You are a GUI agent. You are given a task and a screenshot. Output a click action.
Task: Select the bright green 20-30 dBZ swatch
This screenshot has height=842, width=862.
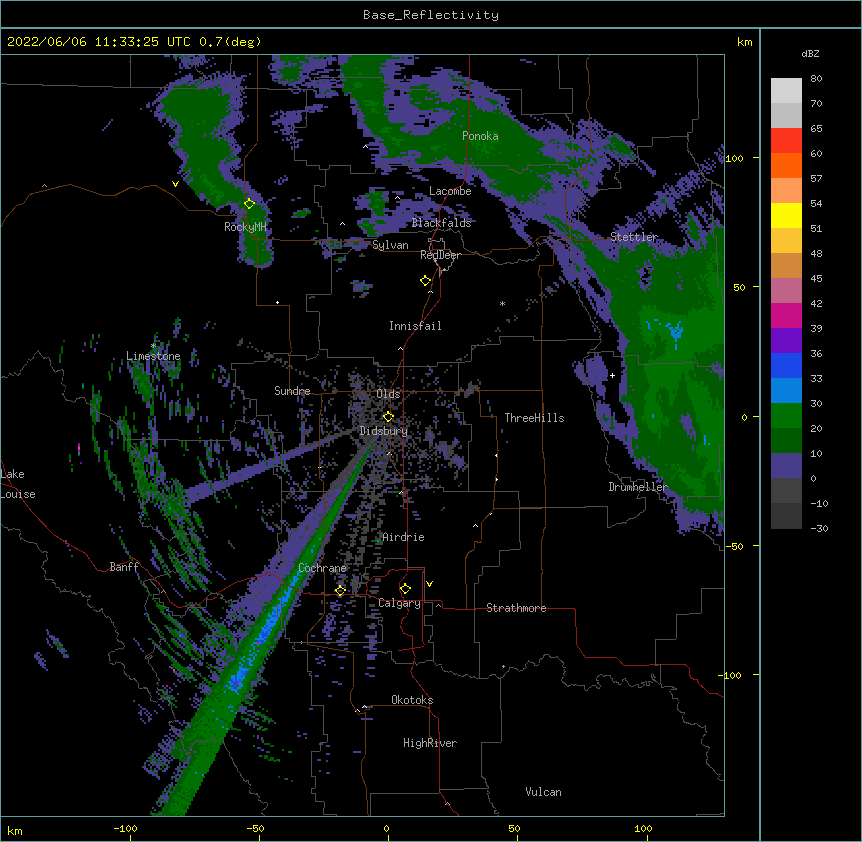click(786, 416)
